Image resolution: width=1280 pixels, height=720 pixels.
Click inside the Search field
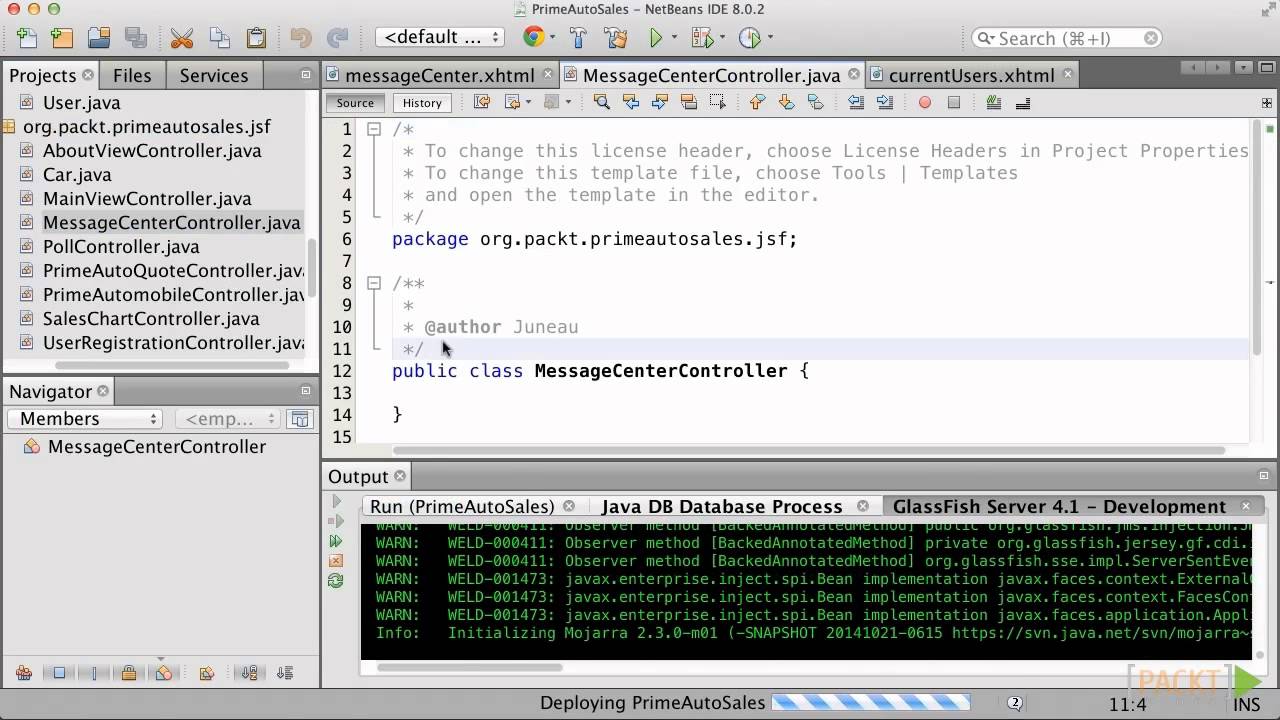1067,38
